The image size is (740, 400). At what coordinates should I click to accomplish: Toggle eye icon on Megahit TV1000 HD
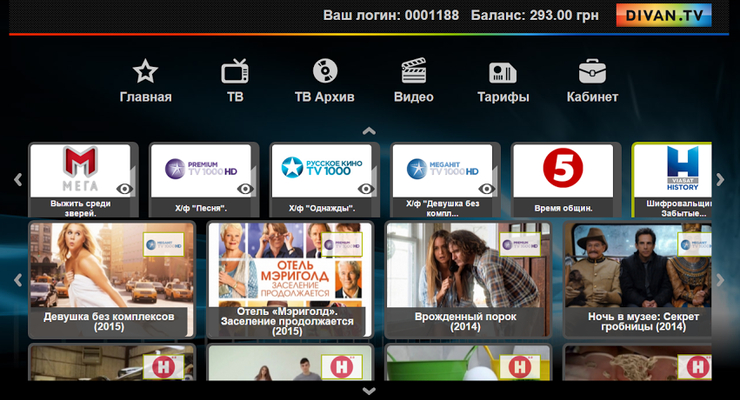pyautogui.click(x=487, y=189)
